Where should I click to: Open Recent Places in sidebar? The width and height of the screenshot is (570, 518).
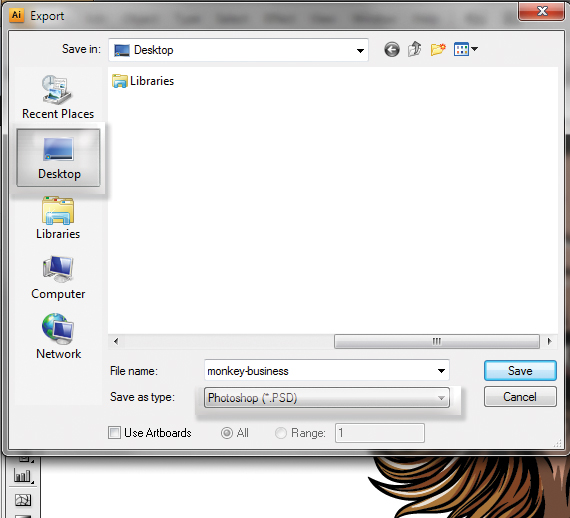click(58, 97)
